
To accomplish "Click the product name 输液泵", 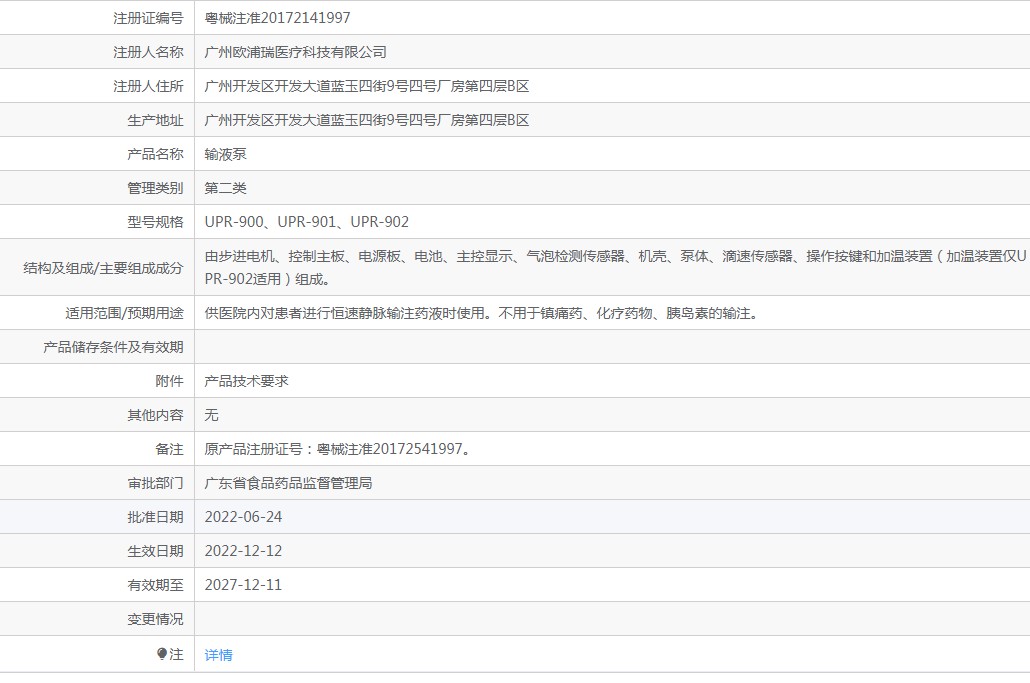I will coord(225,154).
